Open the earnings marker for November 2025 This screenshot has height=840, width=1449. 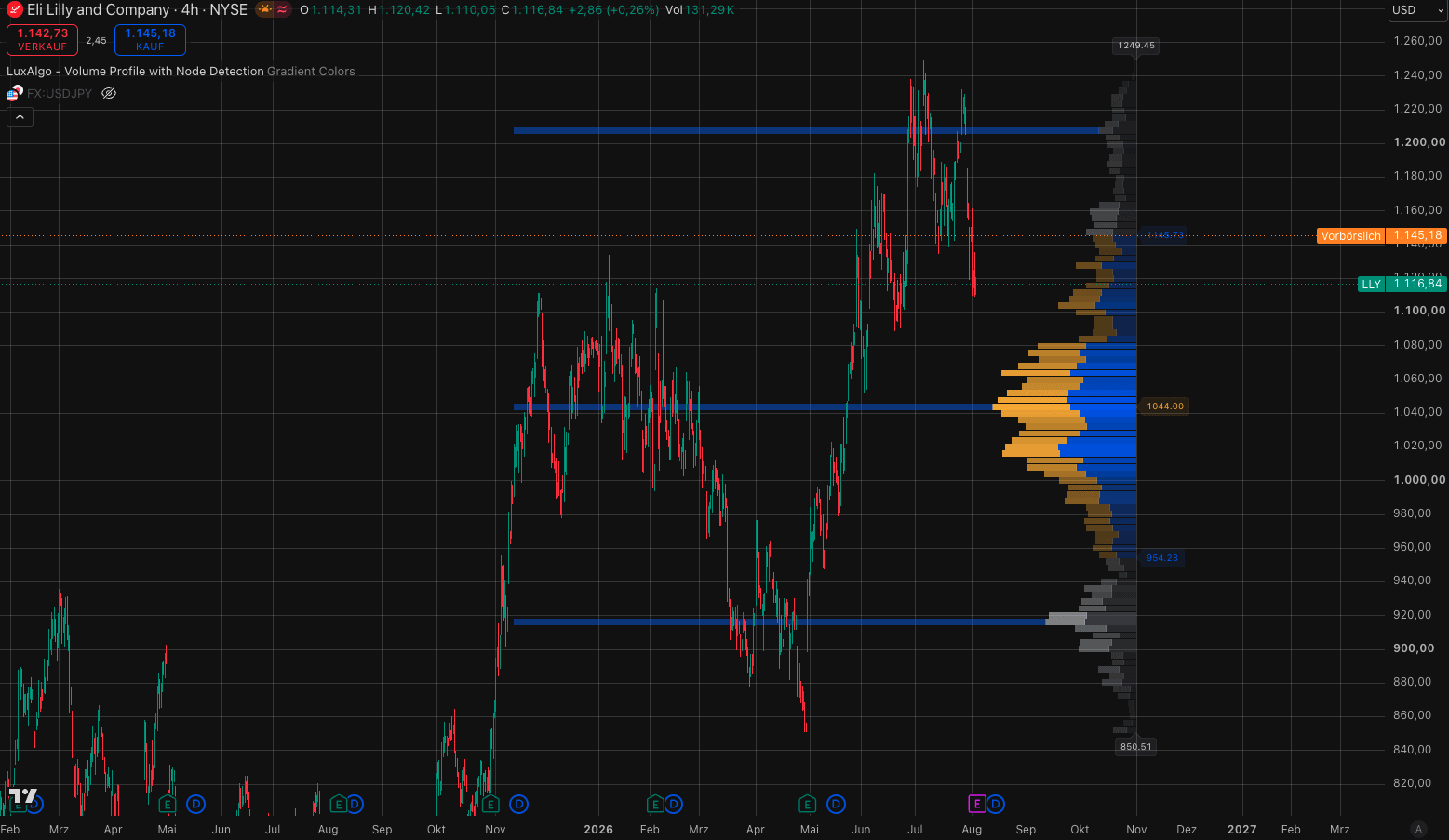490,804
